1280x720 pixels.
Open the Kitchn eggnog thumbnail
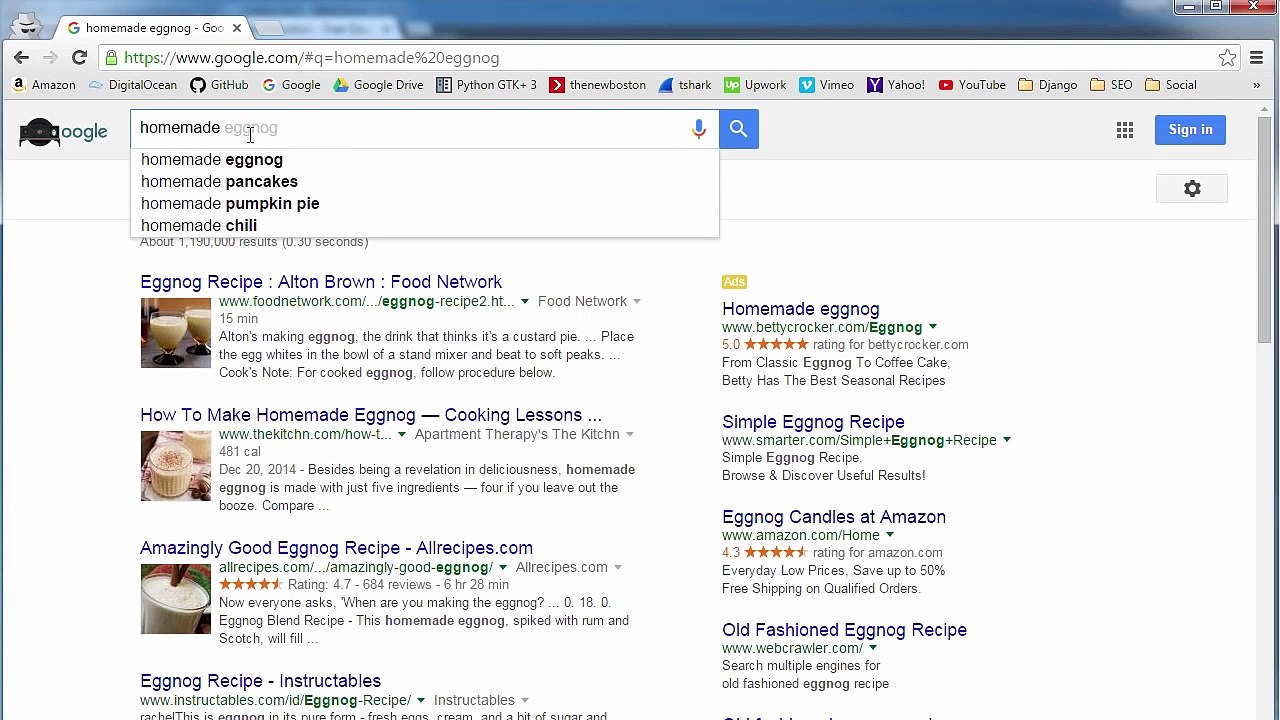click(x=176, y=466)
